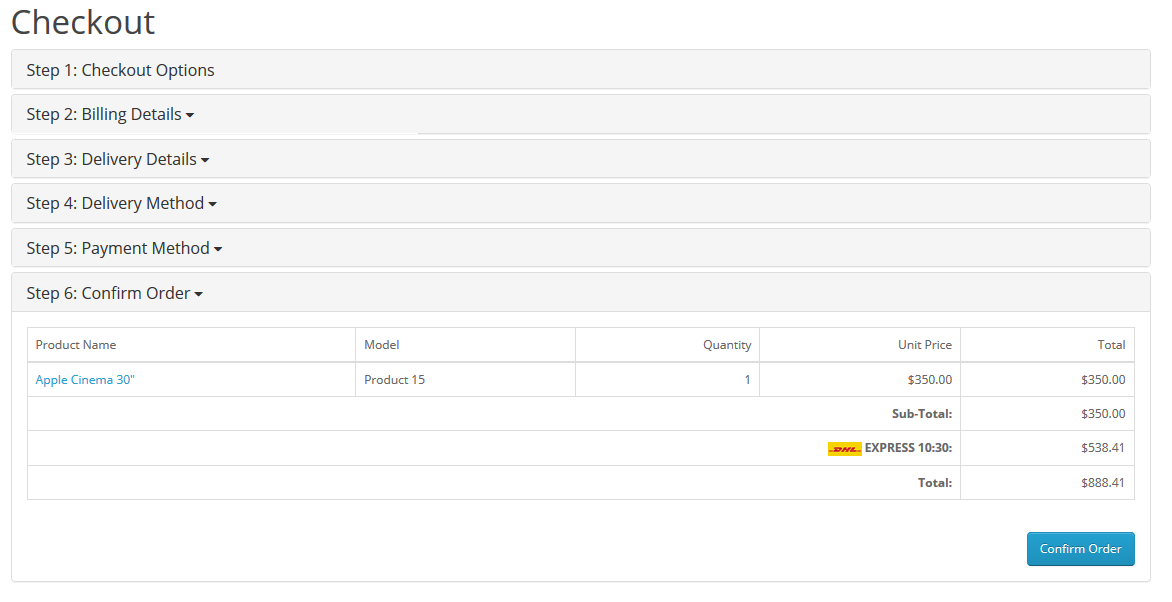Image resolution: width=1172 pixels, height=602 pixels.
Task: Click the "Checkout" page title
Action: [x=83, y=22]
